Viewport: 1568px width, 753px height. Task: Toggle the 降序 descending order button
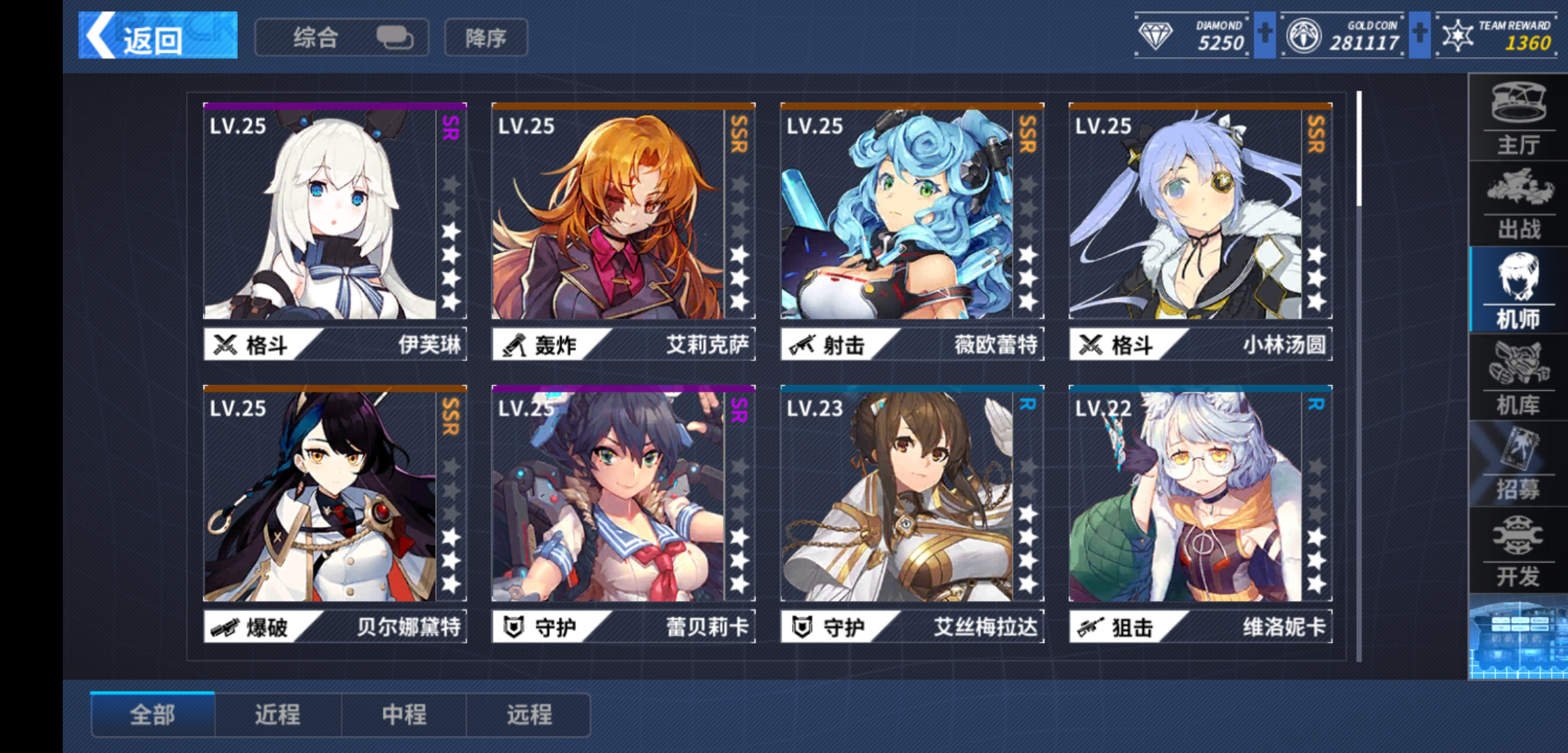[486, 37]
